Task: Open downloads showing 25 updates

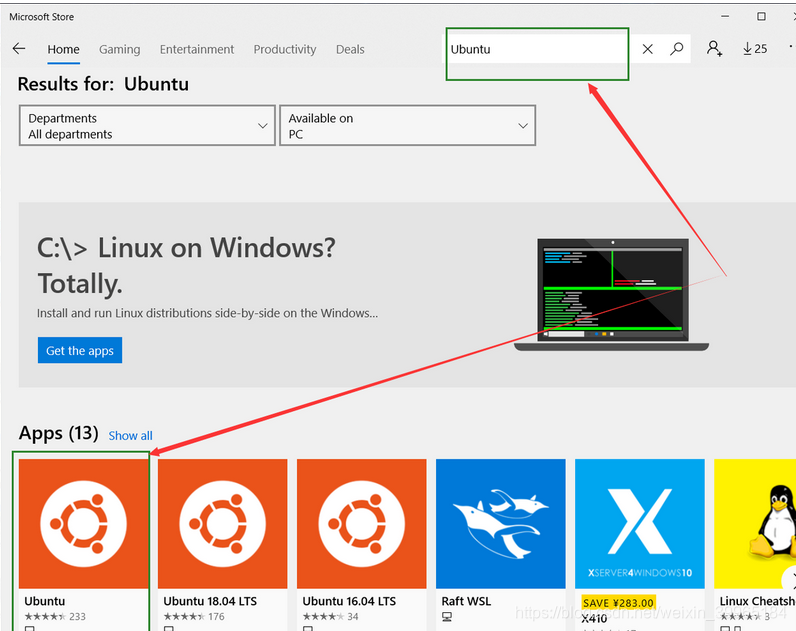Action: pyautogui.click(x=755, y=49)
